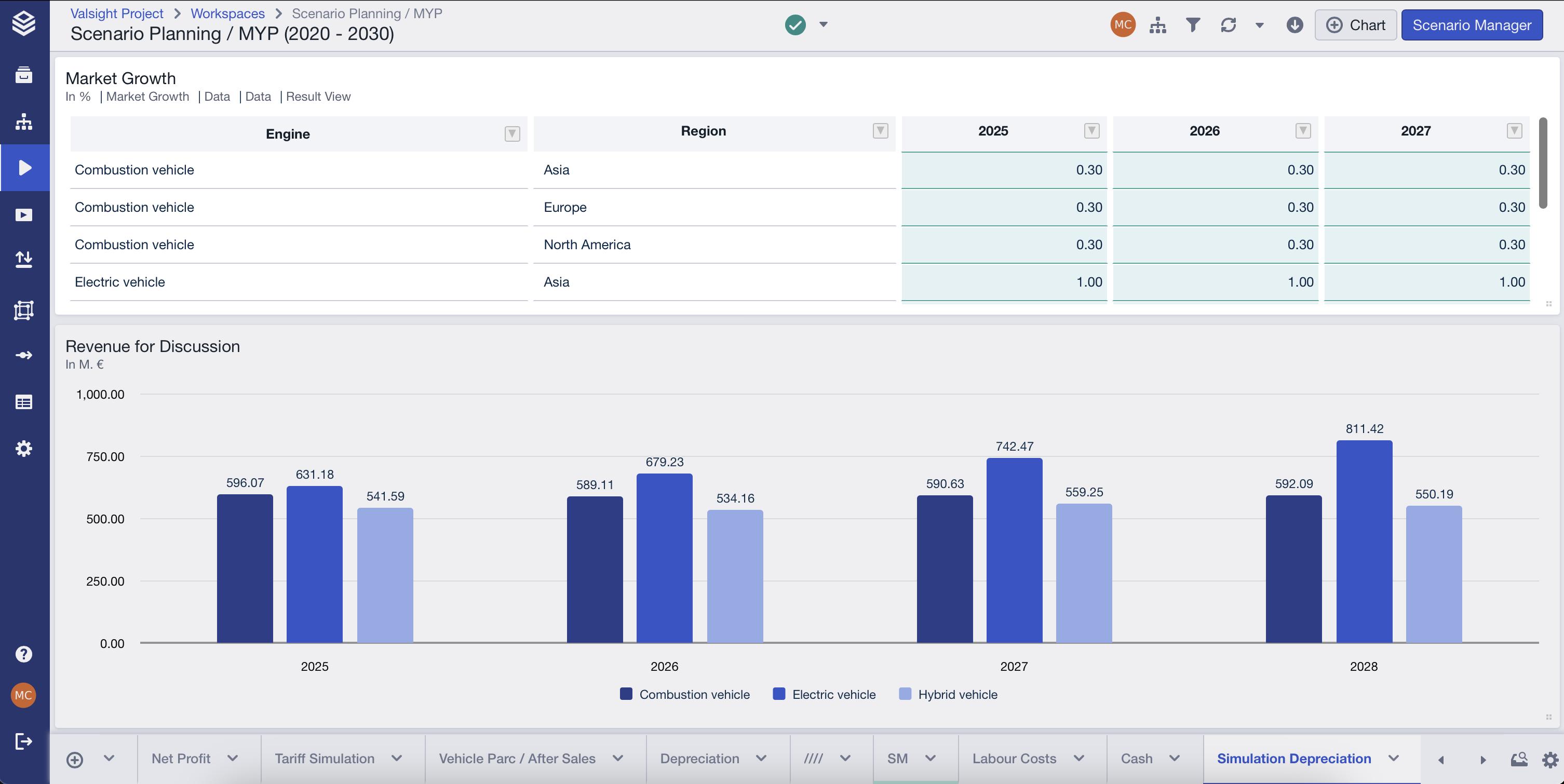Viewport: 1564px width, 784px height.
Task: Click the Workspaces breadcrumb link
Action: (x=227, y=13)
